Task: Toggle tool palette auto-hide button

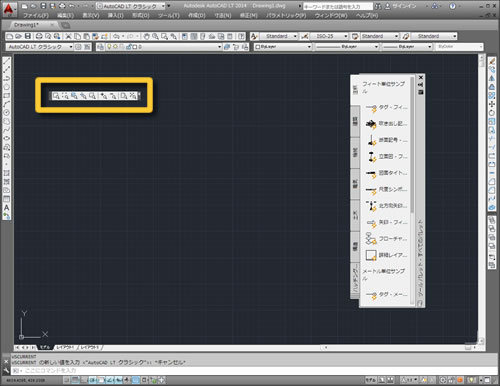Action: click(421, 85)
